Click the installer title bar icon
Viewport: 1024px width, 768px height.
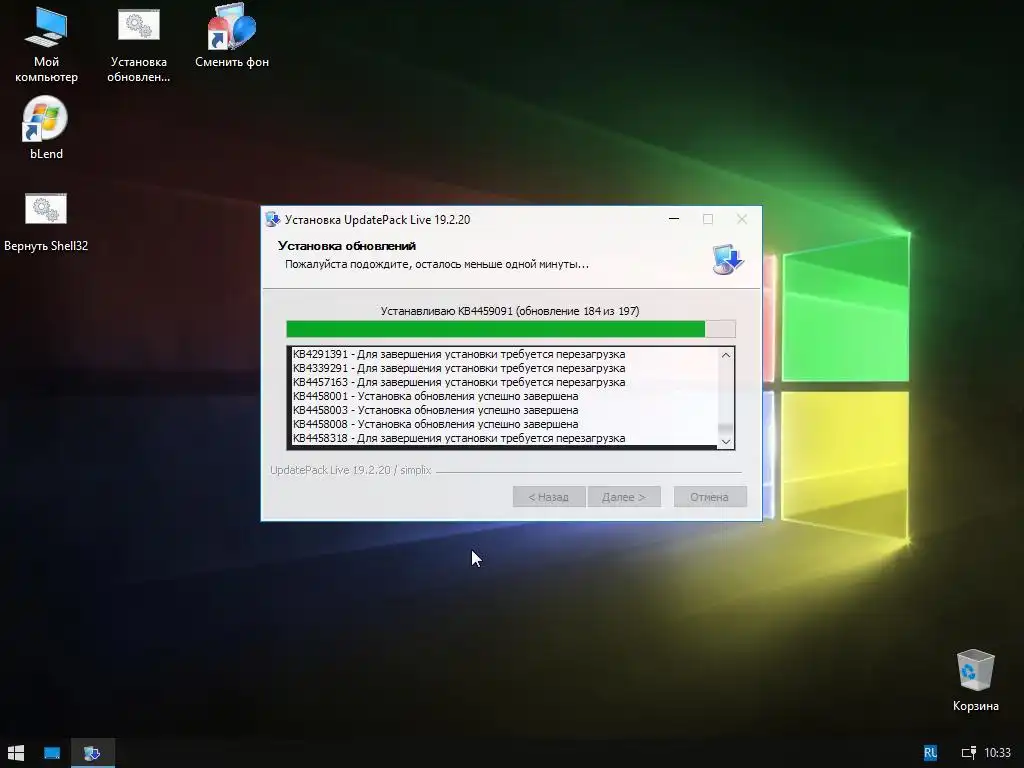click(272, 219)
